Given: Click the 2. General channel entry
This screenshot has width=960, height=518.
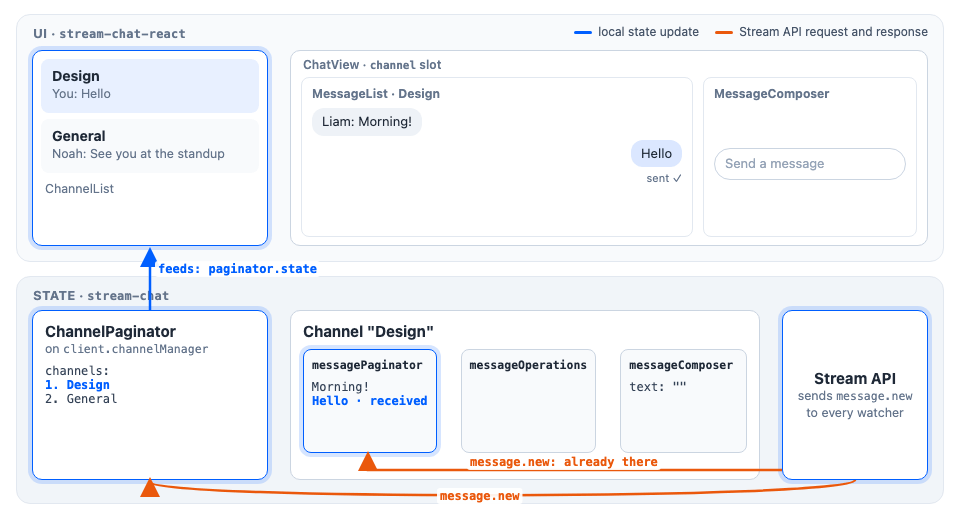Looking at the screenshot, I should 81,399.
